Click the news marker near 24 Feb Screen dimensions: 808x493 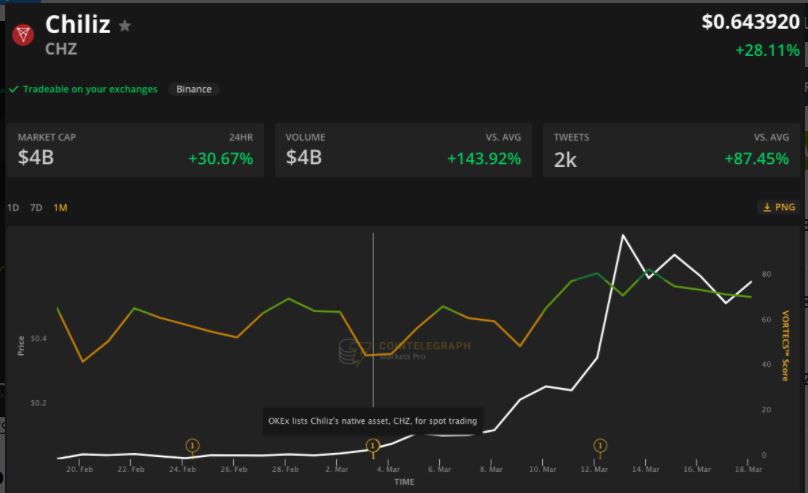[x=193, y=446]
